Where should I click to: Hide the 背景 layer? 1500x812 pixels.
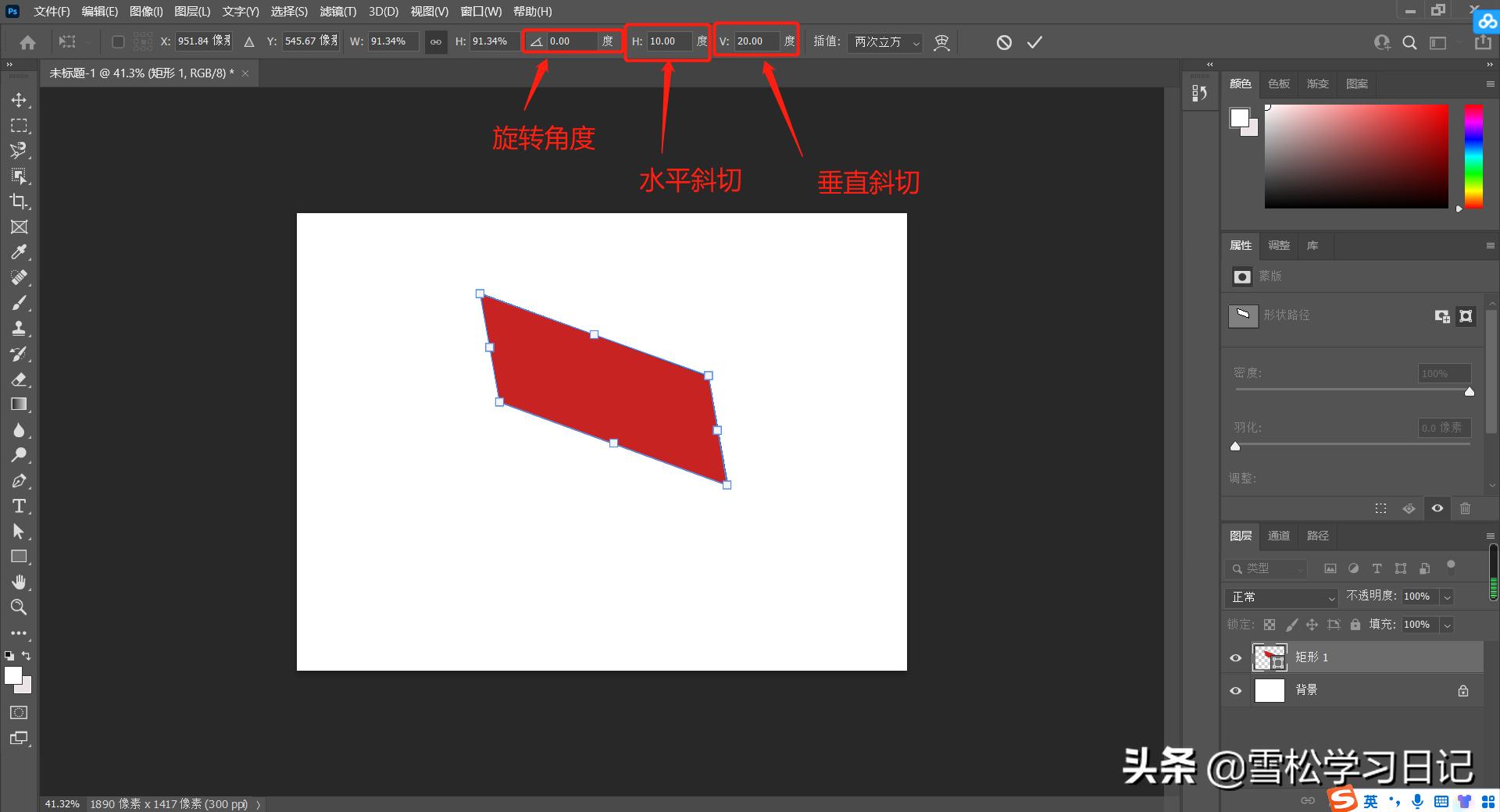click(x=1235, y=690)
